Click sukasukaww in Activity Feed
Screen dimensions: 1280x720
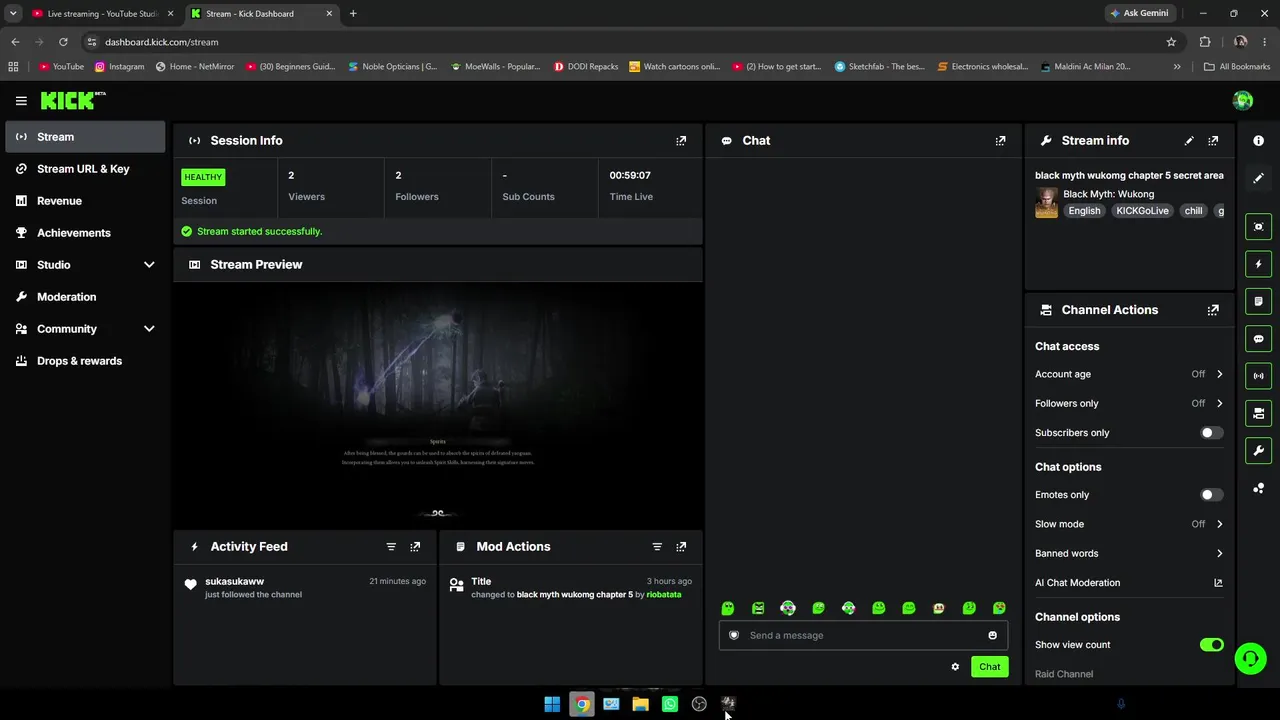[x=234, y=582]
